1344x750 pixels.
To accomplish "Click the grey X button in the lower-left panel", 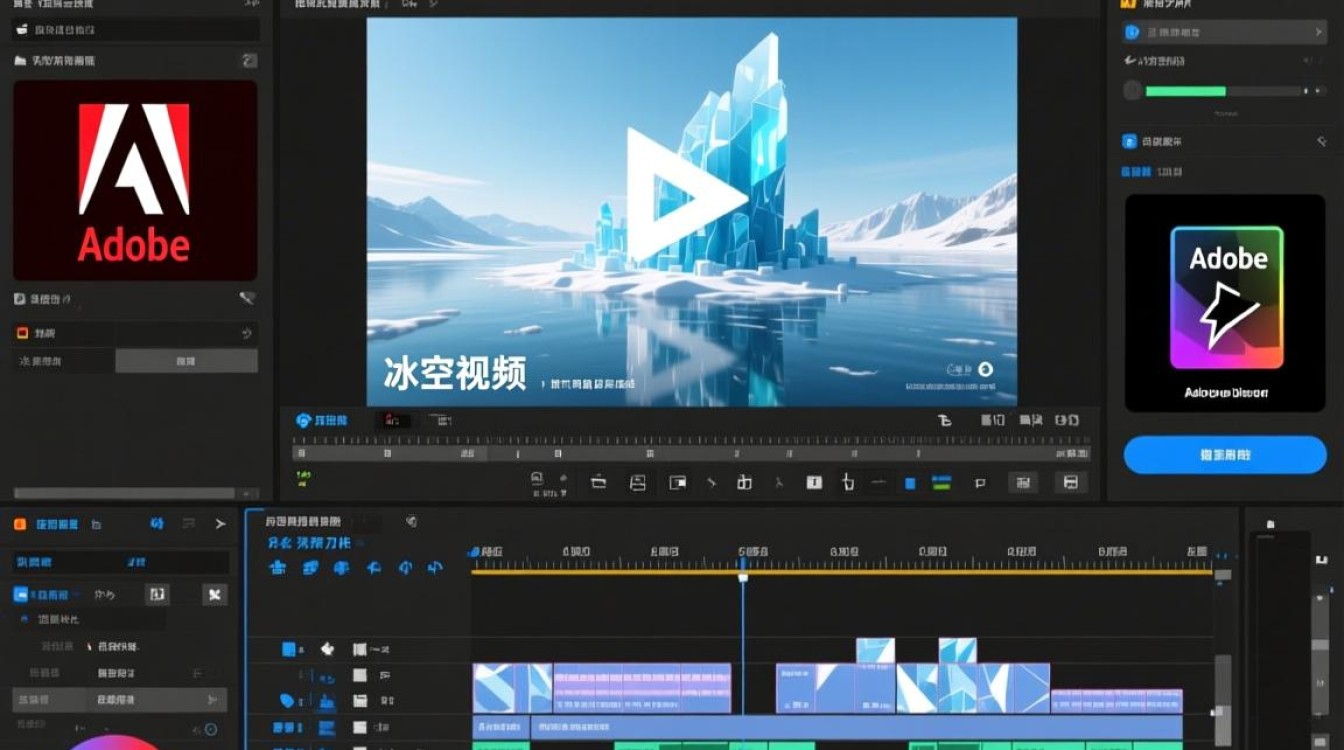I will coord(214,595).
